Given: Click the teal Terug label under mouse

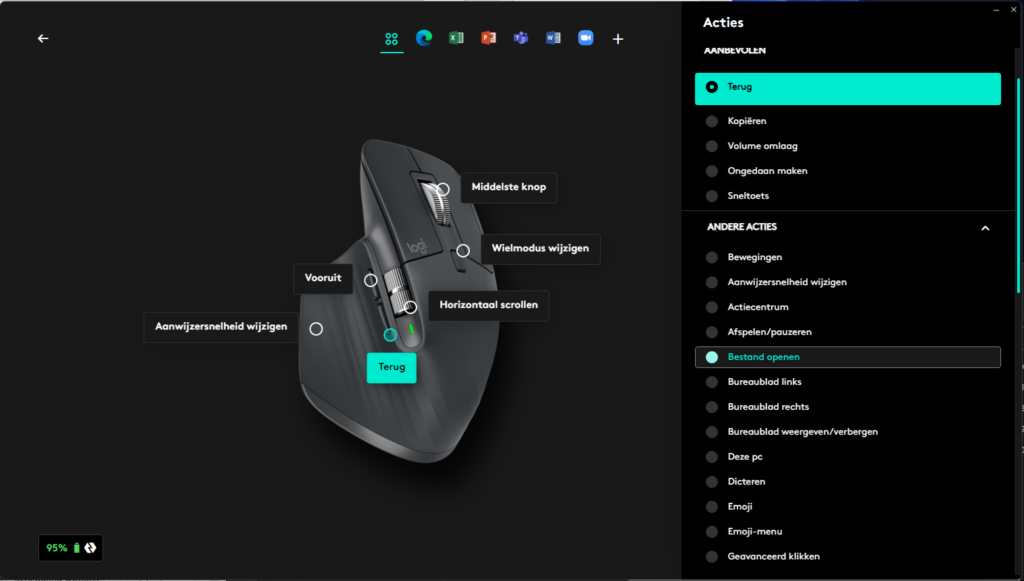Looking at the screenshot, I should 392,368.
